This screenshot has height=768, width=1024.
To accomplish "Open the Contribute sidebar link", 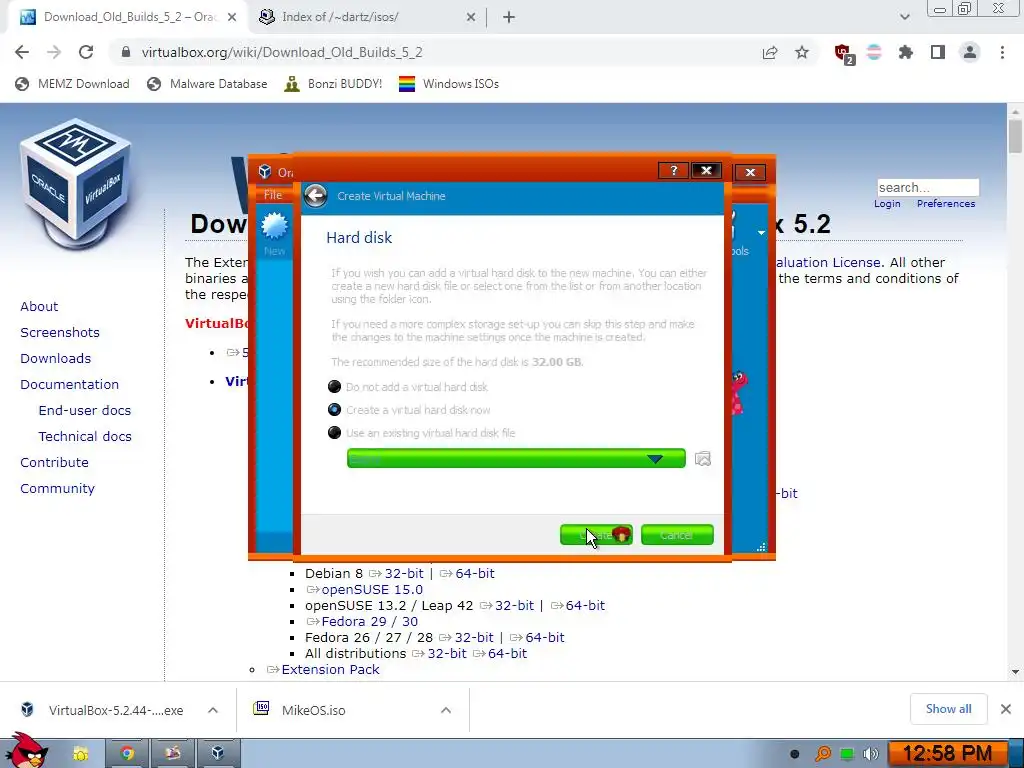I will point(54,462).
